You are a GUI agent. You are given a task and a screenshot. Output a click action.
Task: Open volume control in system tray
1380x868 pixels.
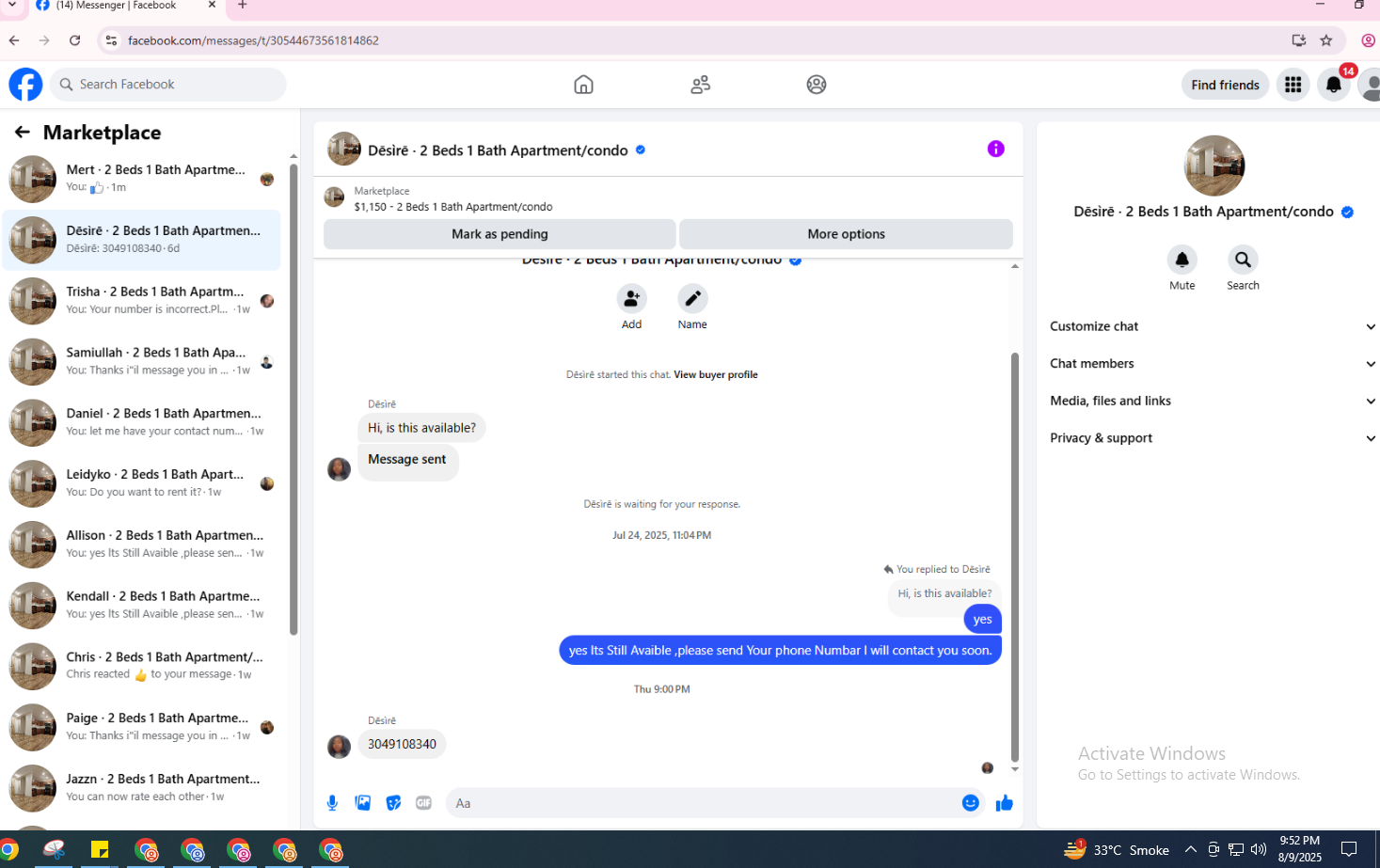(1259, 850)
